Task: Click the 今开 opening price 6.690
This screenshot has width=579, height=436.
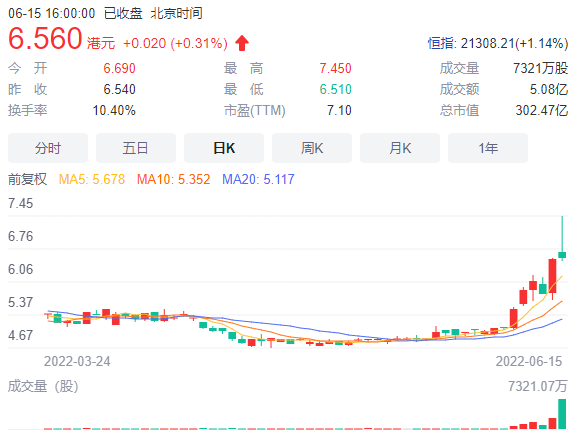Action: point(119,68)
